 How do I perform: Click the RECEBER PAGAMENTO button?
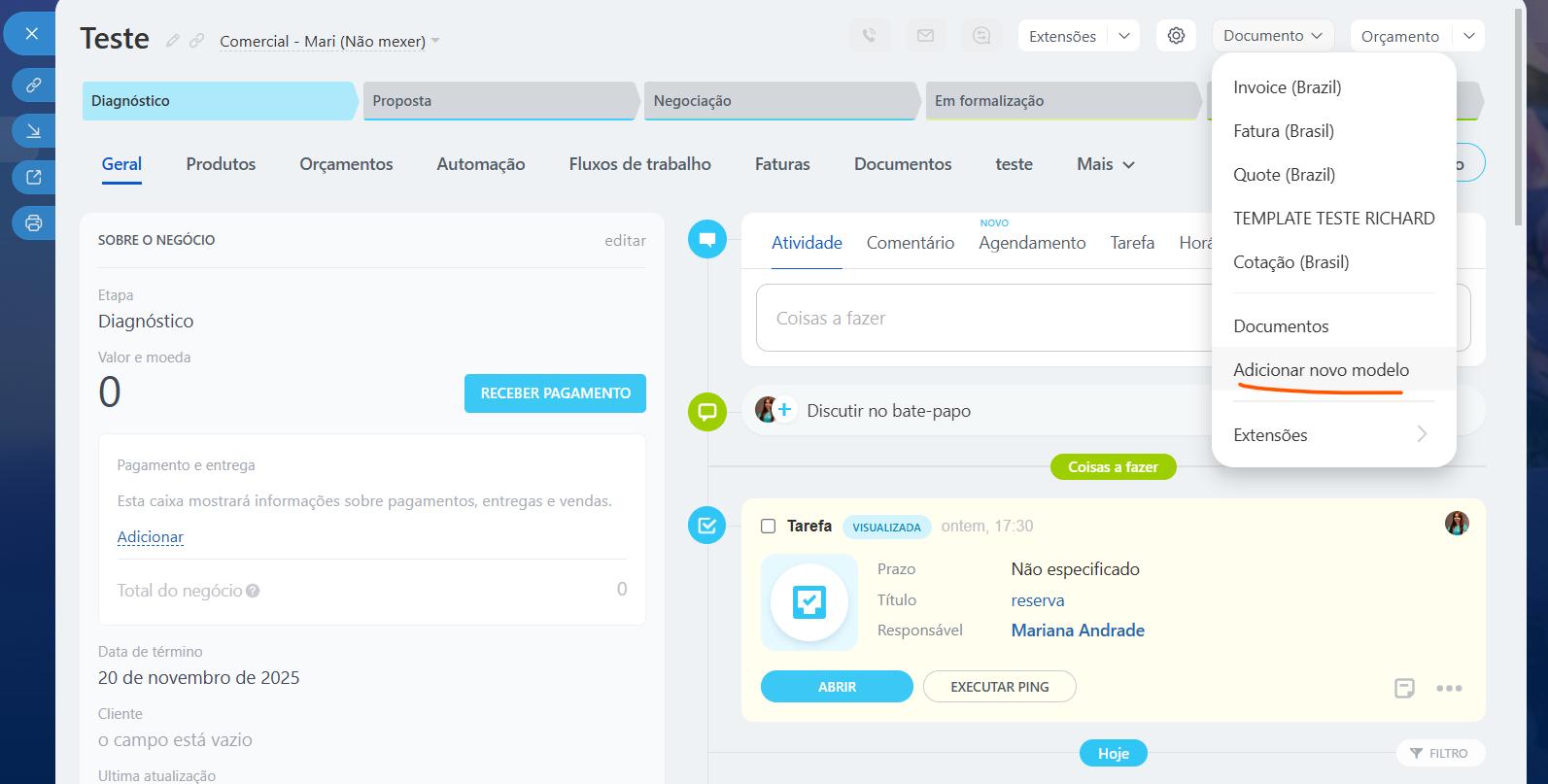coord(555,393)
